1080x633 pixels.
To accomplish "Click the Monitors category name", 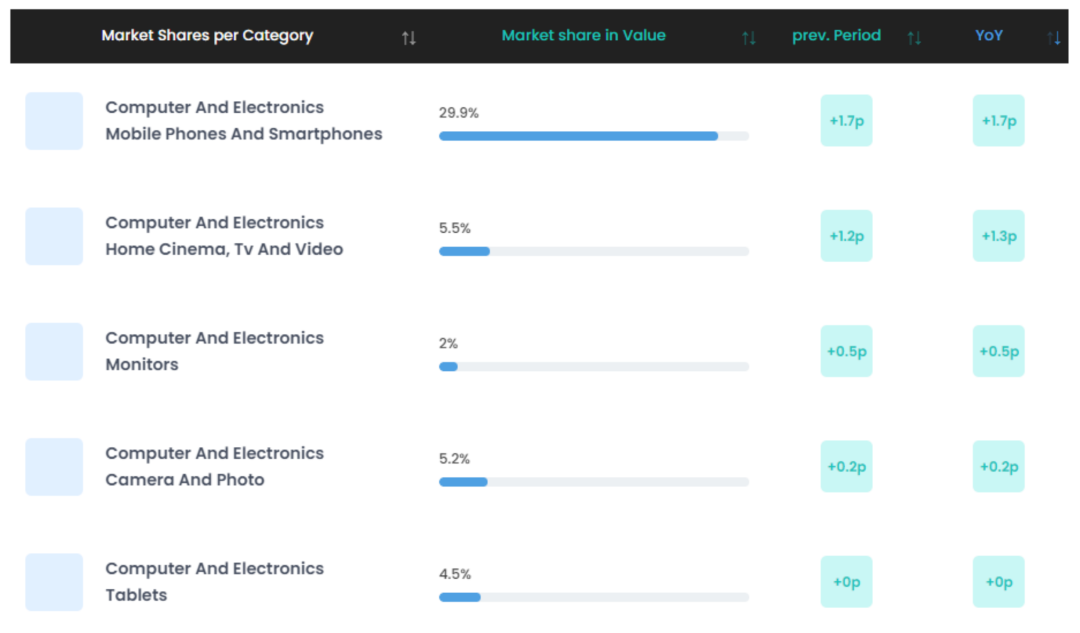I will click(x=142, y=364).
